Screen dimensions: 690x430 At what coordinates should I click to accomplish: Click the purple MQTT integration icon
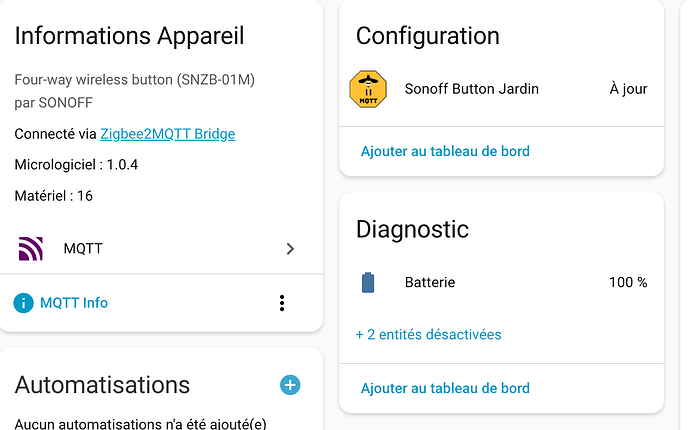tap(31, 249)
